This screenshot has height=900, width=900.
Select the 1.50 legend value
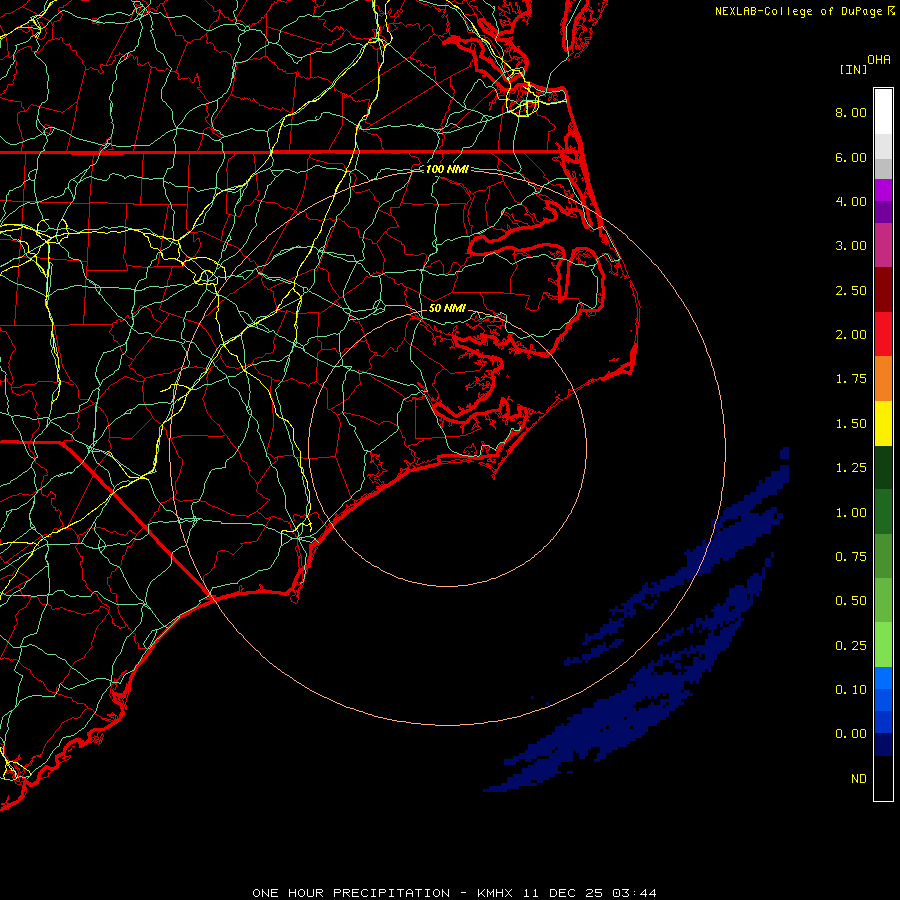851,424
